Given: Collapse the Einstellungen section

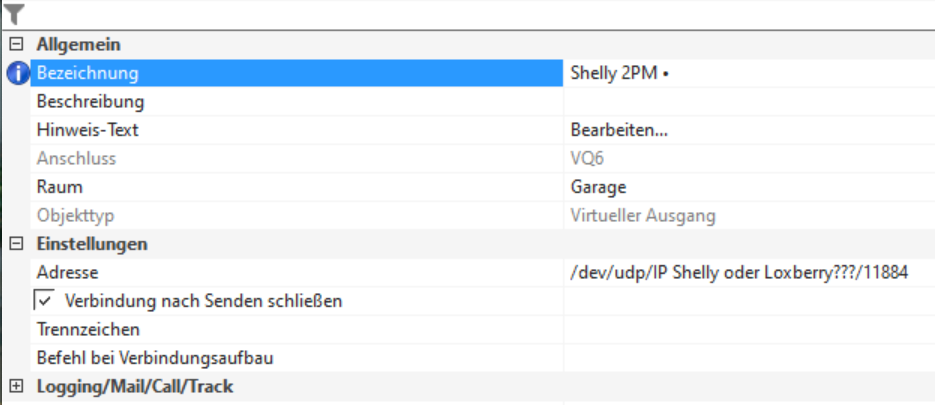Looking at the screenshot, I should click(x=16, y=244).
